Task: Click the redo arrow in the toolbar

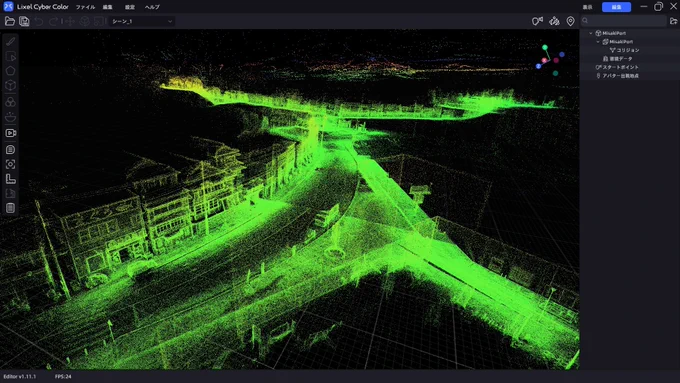Action: tap(53, 21)
